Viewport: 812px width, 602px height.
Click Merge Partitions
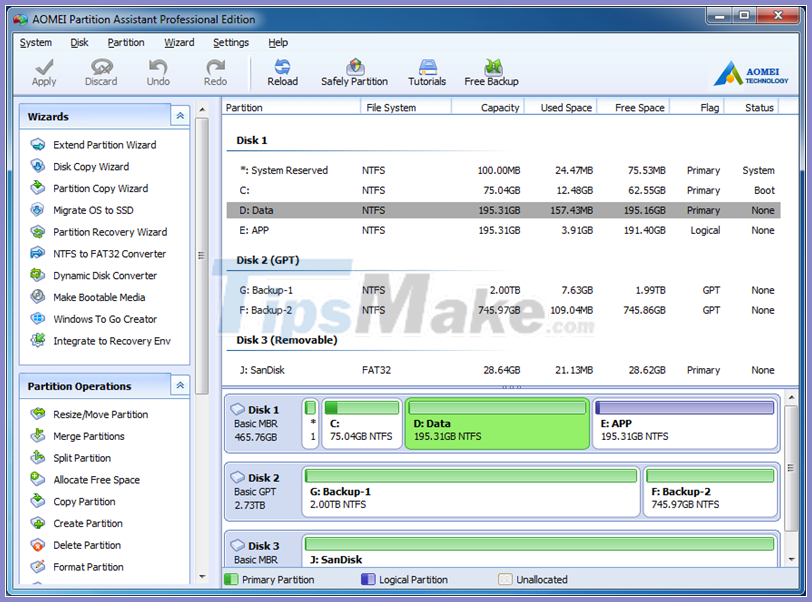[x=92, y=436]
